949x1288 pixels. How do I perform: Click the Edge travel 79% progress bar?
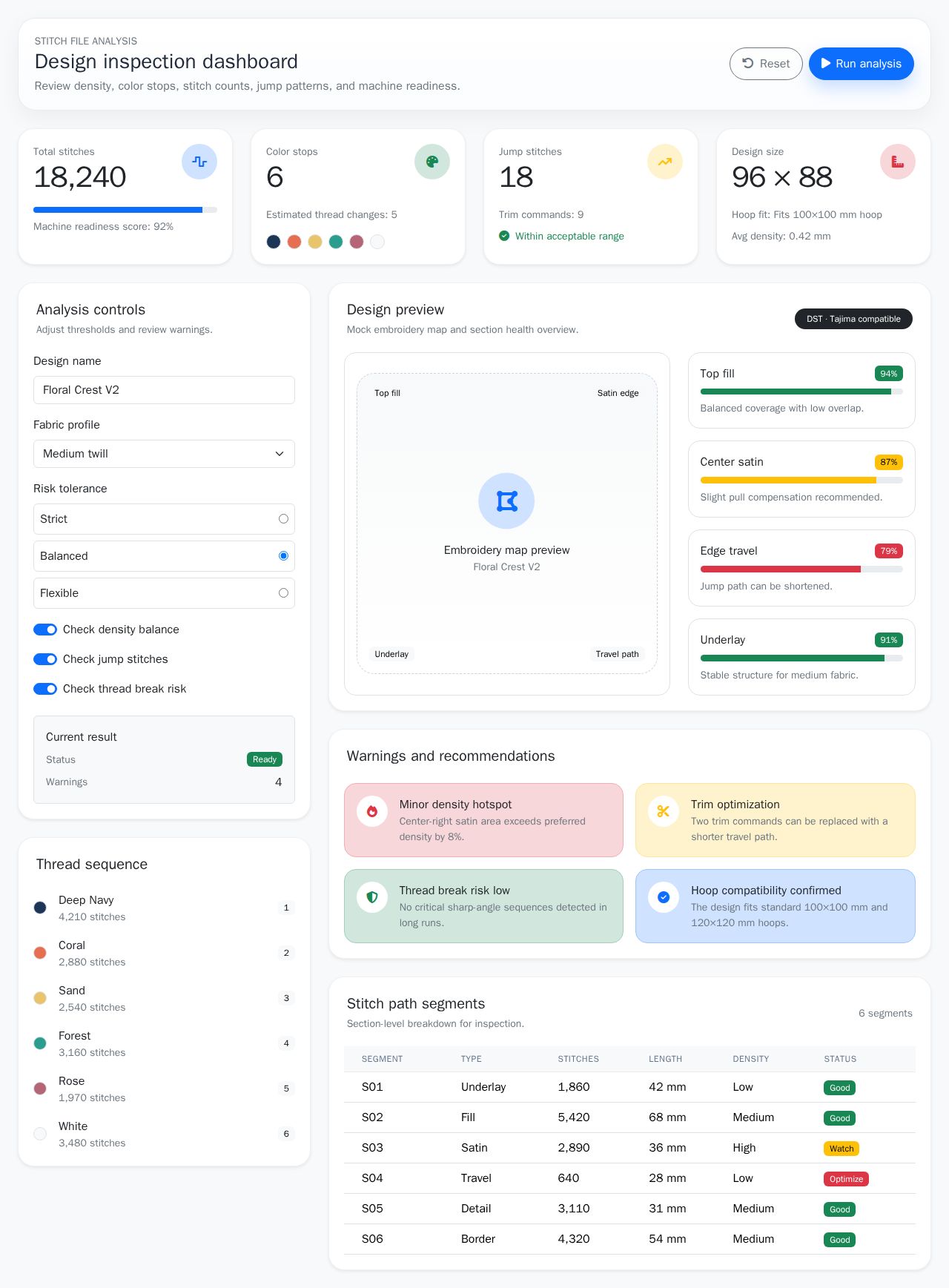click(801, 569)
